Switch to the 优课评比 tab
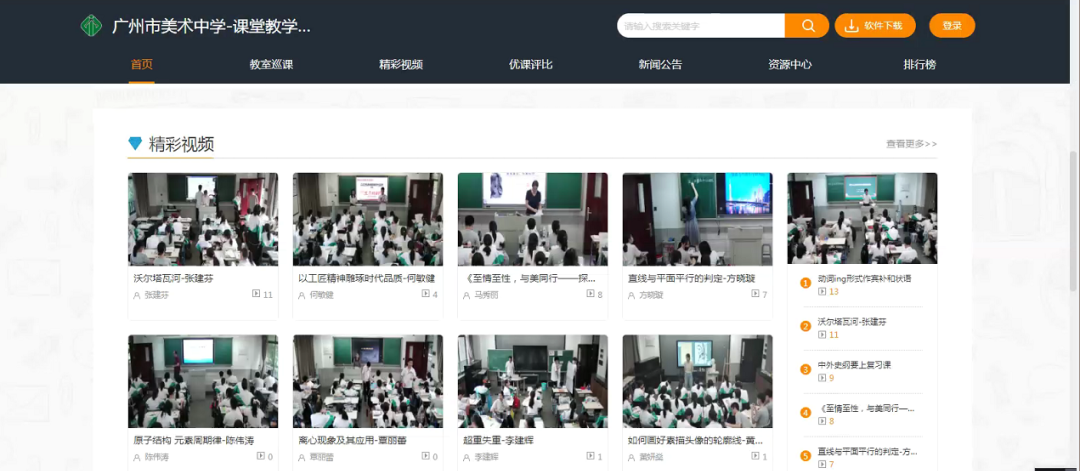 (530, 65)
